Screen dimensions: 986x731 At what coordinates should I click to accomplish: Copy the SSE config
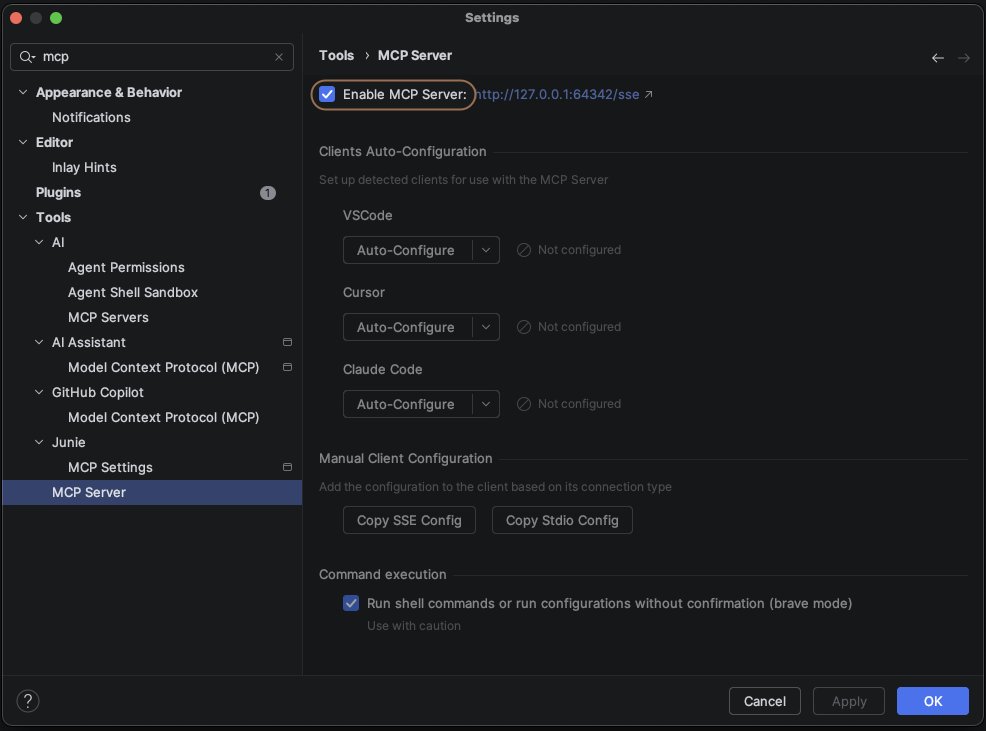click(409, 520)
